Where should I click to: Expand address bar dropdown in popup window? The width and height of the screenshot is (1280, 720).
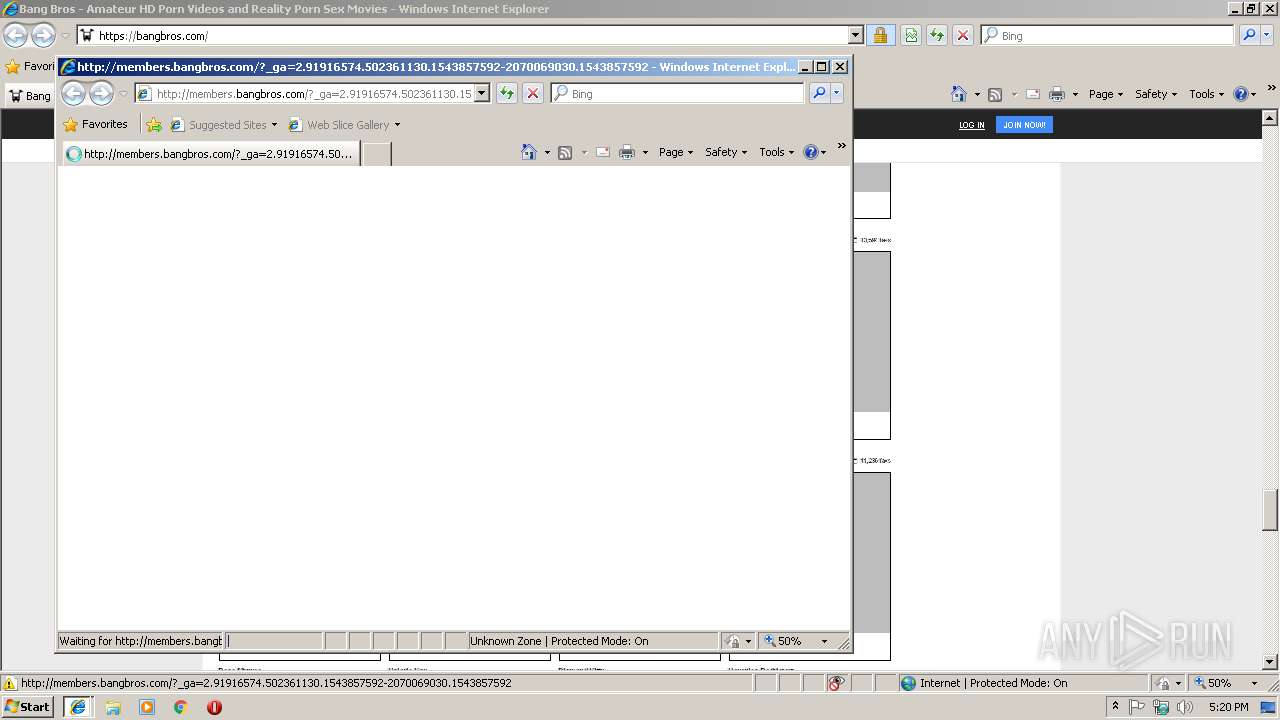point(481,93)
